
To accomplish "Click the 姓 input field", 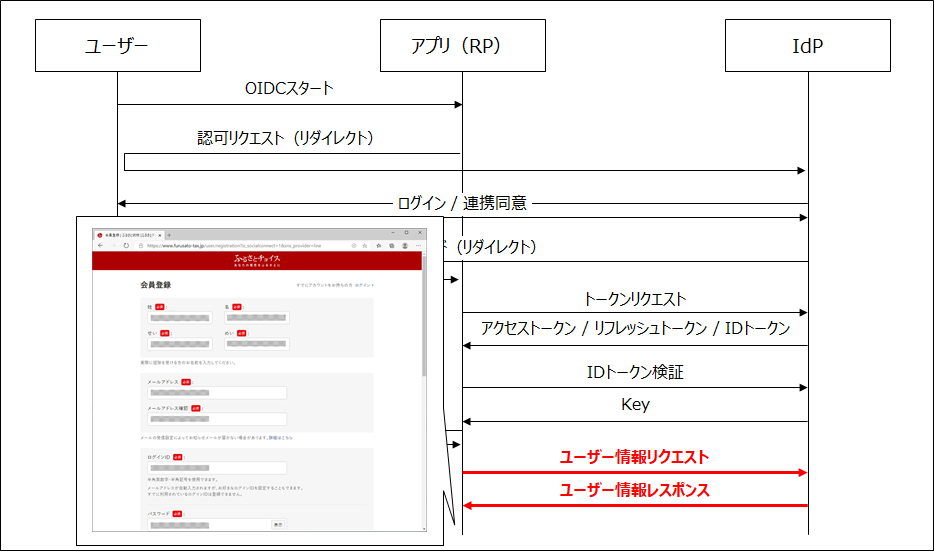I will [180, 318].
